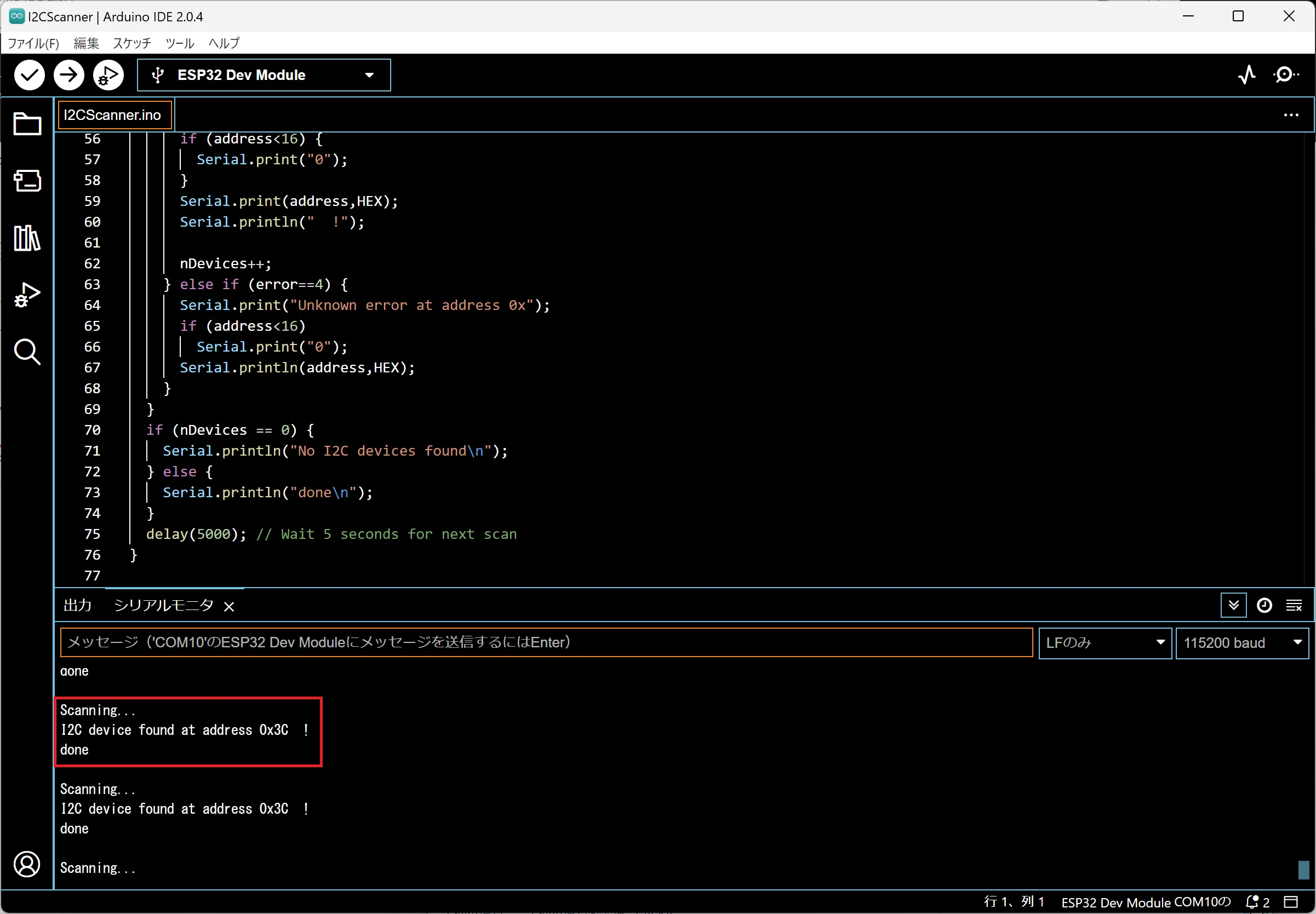Click the serial message input field

pos(546,642)
